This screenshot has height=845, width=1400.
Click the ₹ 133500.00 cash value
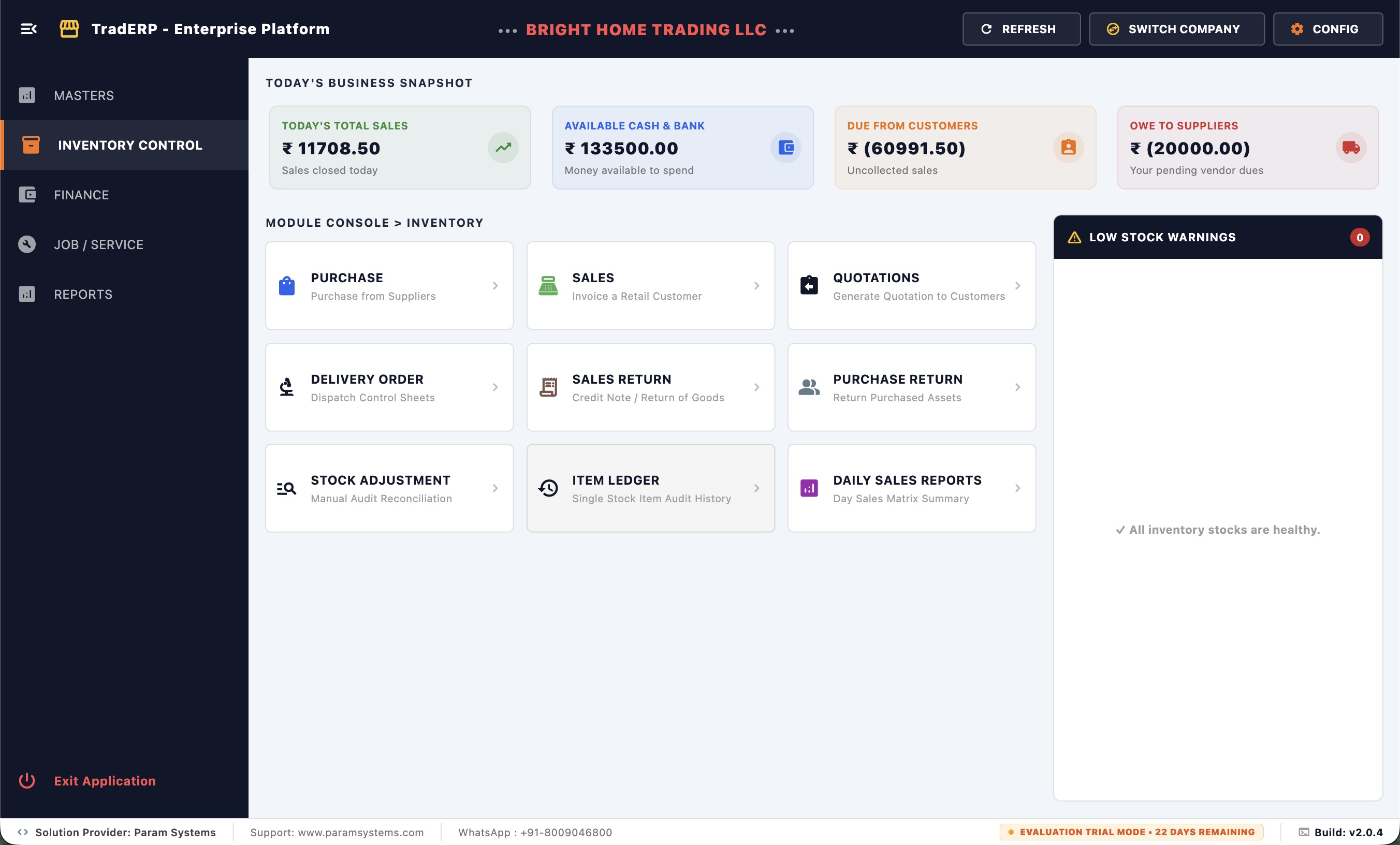[x=621, y=148]
